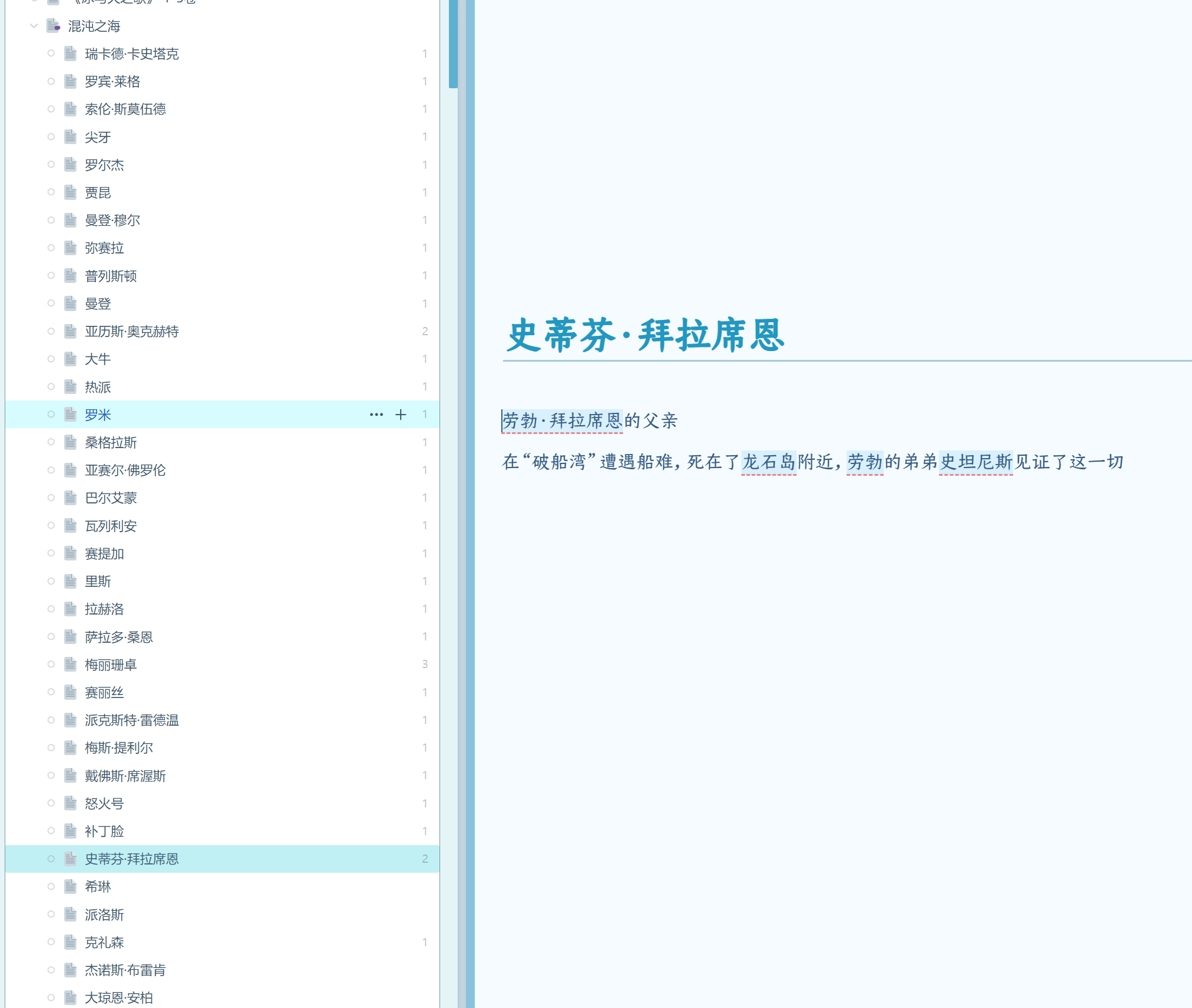The width and height of the screenshot is (1192, 1008).
Task: Toggle the circle bullet beside 亚历斯·奥克赫特
Action: coord(51,331)
